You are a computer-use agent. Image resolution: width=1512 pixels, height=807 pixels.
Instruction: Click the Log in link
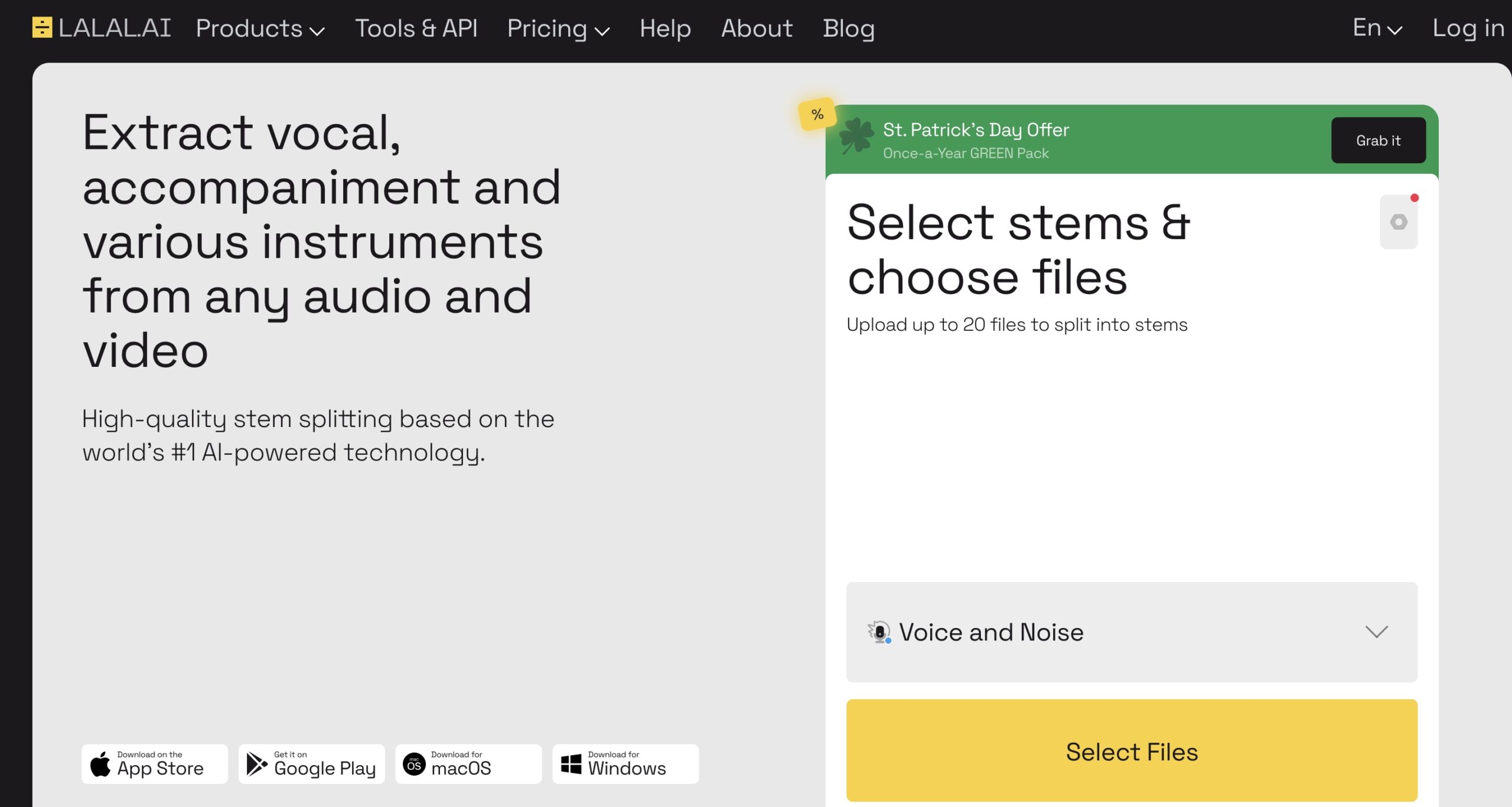1468,28
